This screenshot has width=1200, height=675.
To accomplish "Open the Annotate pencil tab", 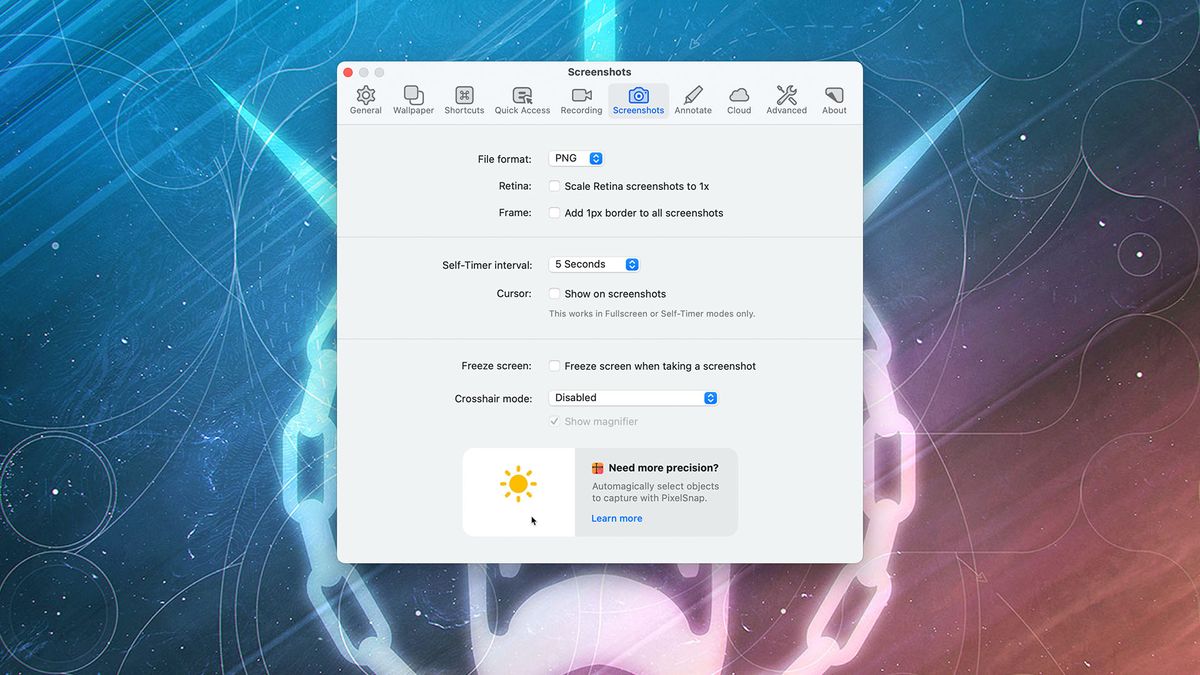I will coord(693,100).
